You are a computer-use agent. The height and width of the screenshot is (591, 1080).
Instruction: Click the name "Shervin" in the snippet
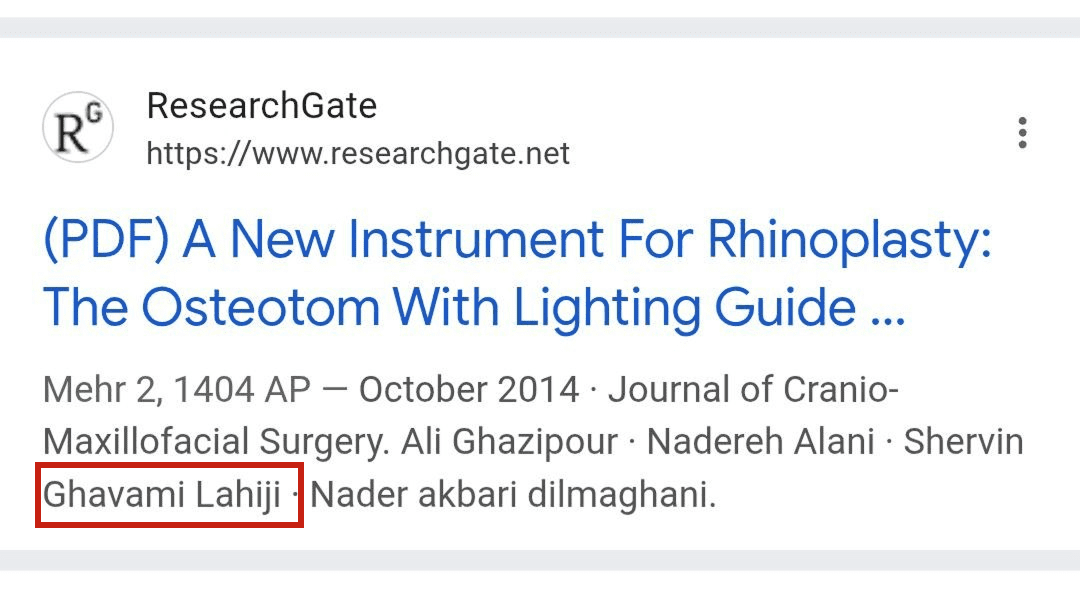pos(963,442)
